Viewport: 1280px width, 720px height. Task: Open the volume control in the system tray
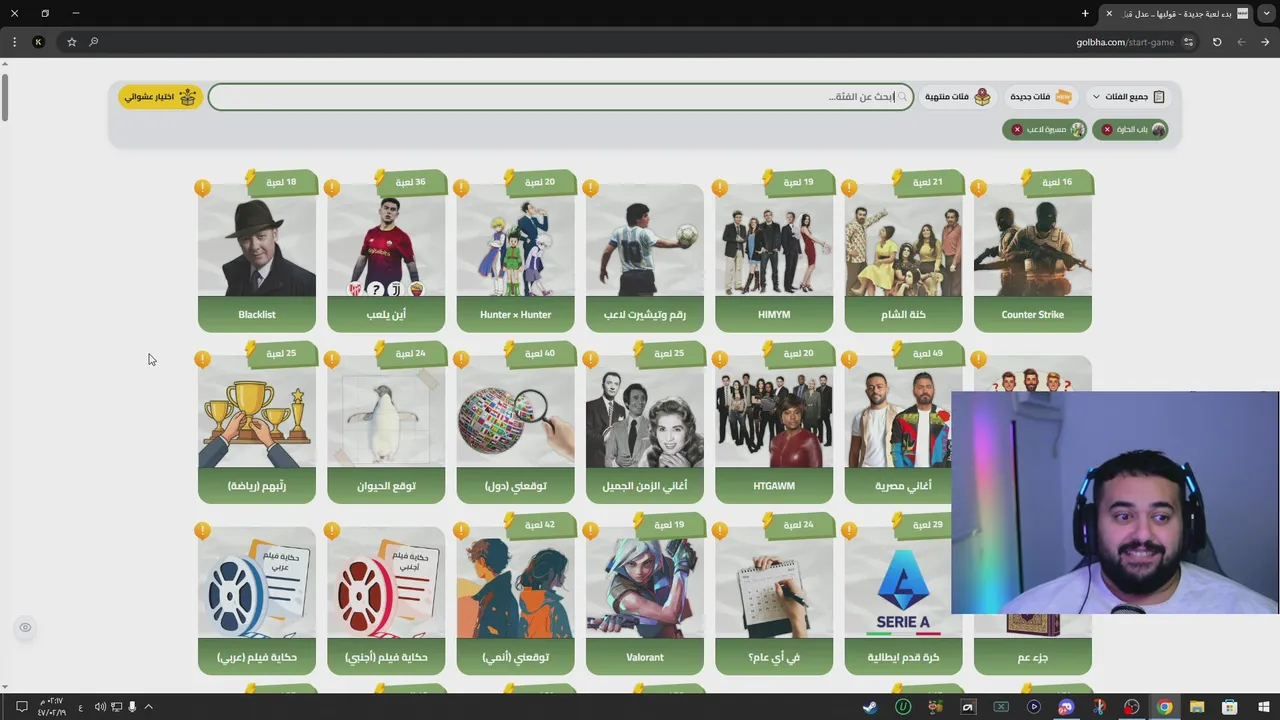point(100,707)
